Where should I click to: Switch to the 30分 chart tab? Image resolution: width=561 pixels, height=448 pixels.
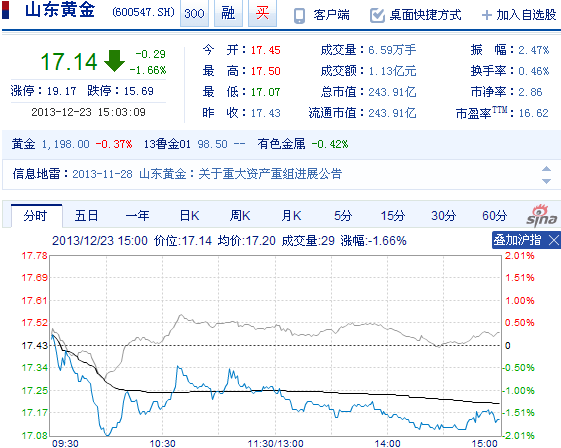[x=443, y=216]
